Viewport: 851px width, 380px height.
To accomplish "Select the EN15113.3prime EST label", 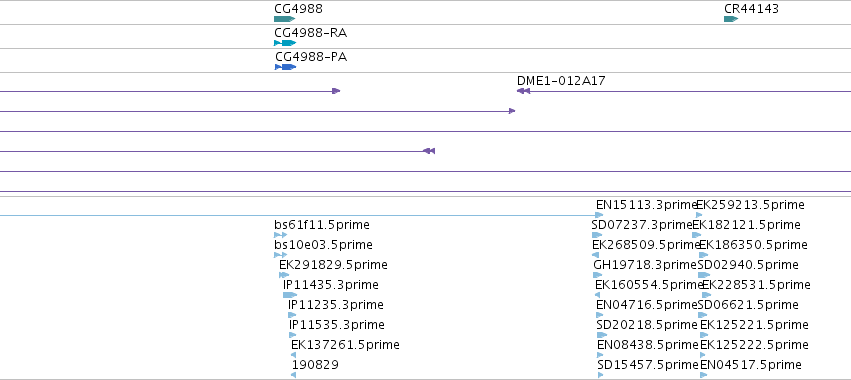I will [646, 205].
